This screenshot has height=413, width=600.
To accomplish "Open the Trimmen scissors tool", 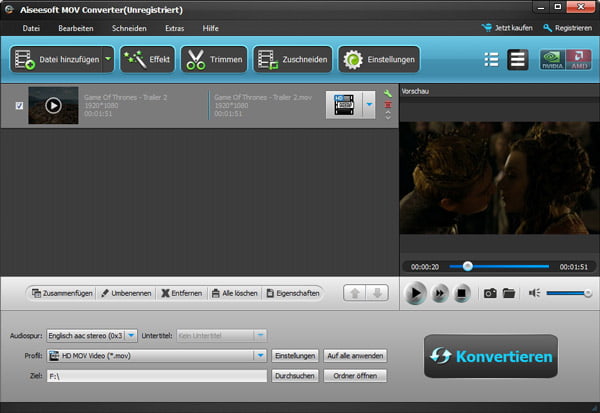I will (214, 59).
